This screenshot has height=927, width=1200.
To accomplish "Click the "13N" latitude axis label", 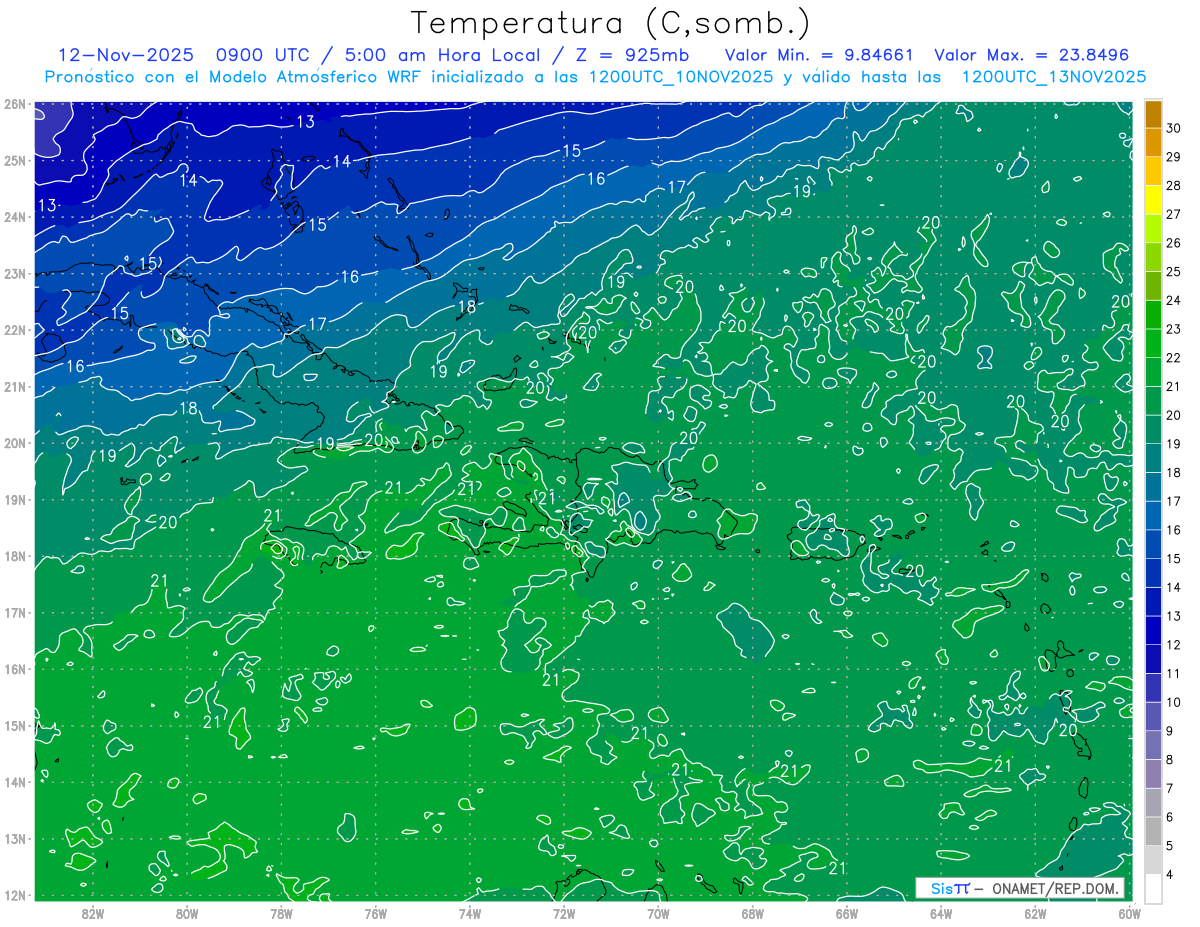I will pos(15,838).
